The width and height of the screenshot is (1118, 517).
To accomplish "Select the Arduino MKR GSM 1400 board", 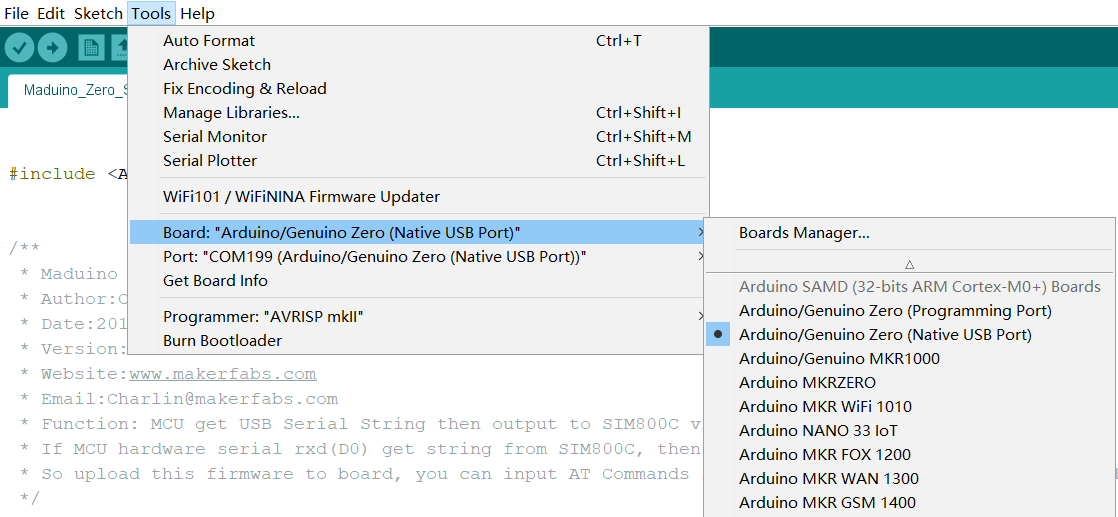I will pos(910,503).
